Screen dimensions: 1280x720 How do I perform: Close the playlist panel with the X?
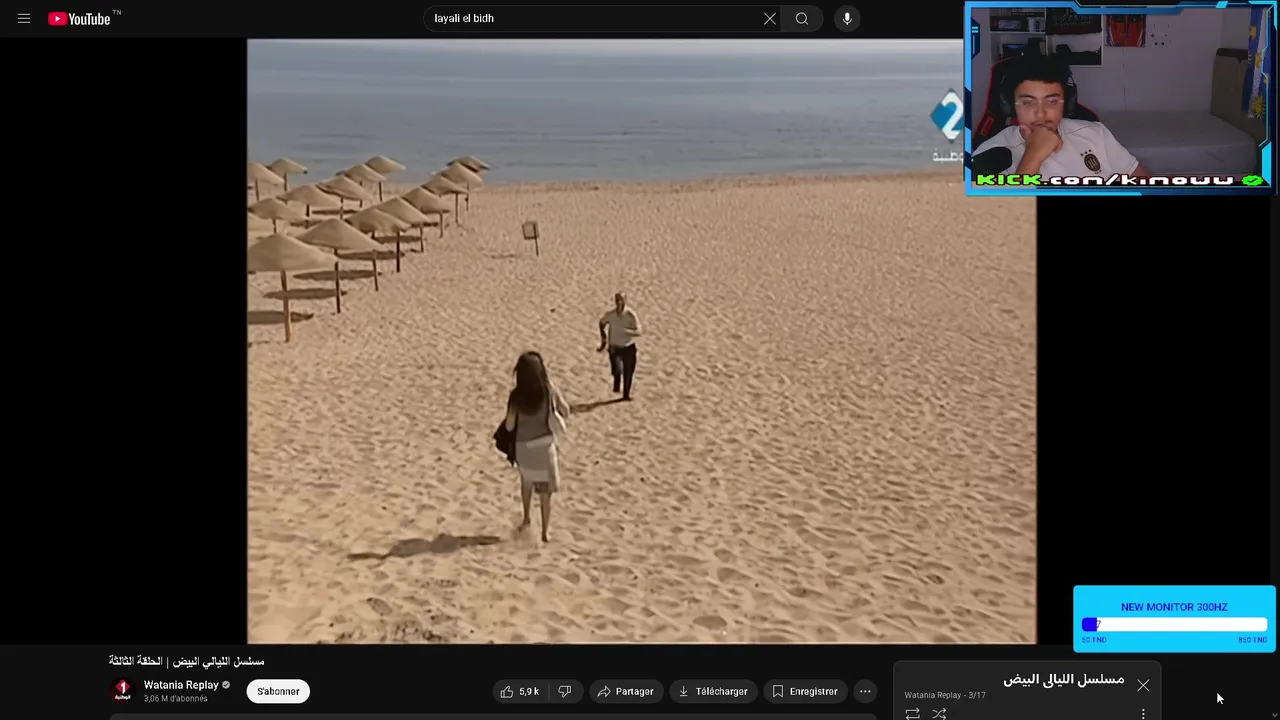click(1143, 685)
